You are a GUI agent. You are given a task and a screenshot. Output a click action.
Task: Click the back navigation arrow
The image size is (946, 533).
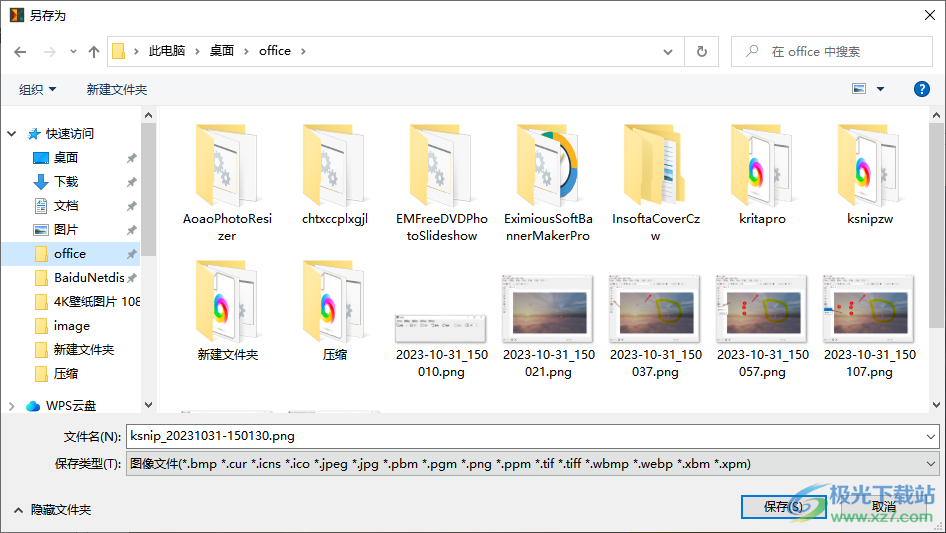[20, 51]
